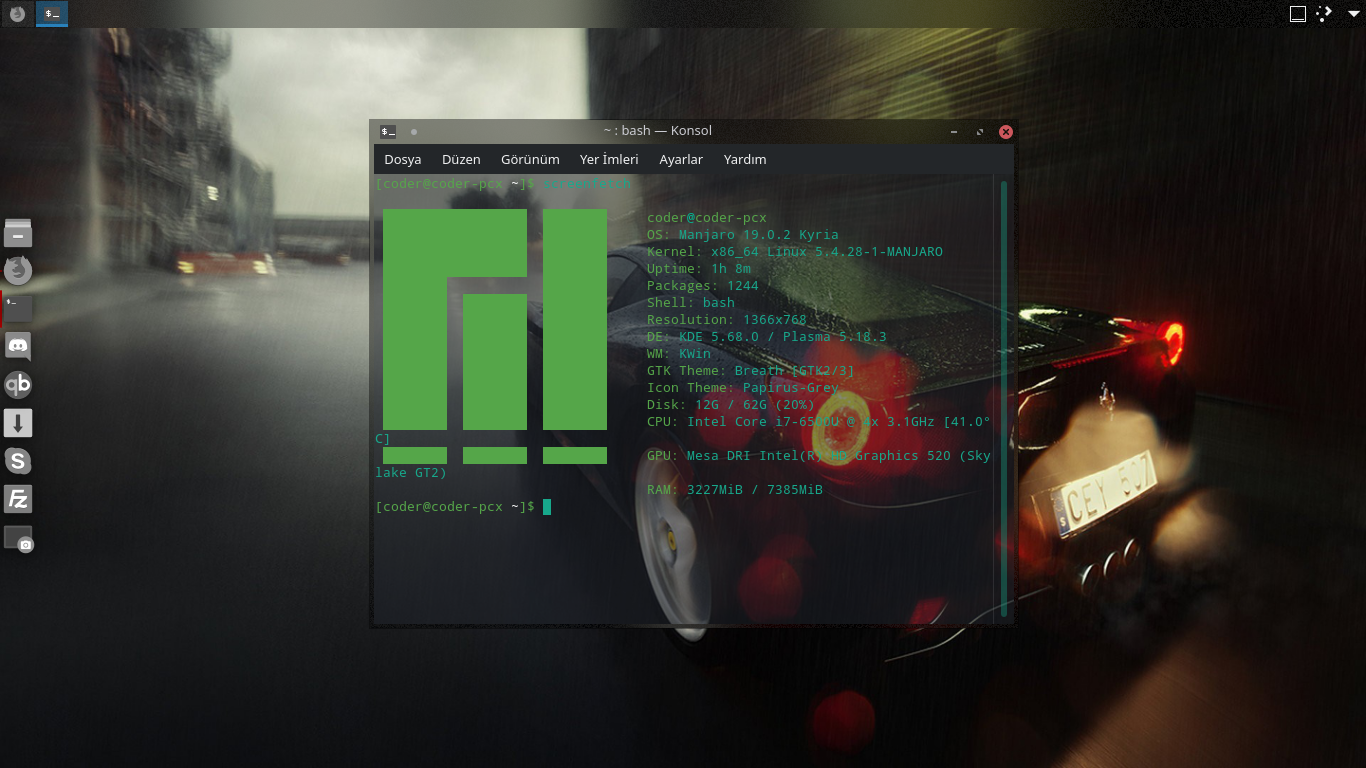Click the "Disk: 12G / 62G (20%)" line
The height and width of the screenshot is (768, 1366).
731,405
